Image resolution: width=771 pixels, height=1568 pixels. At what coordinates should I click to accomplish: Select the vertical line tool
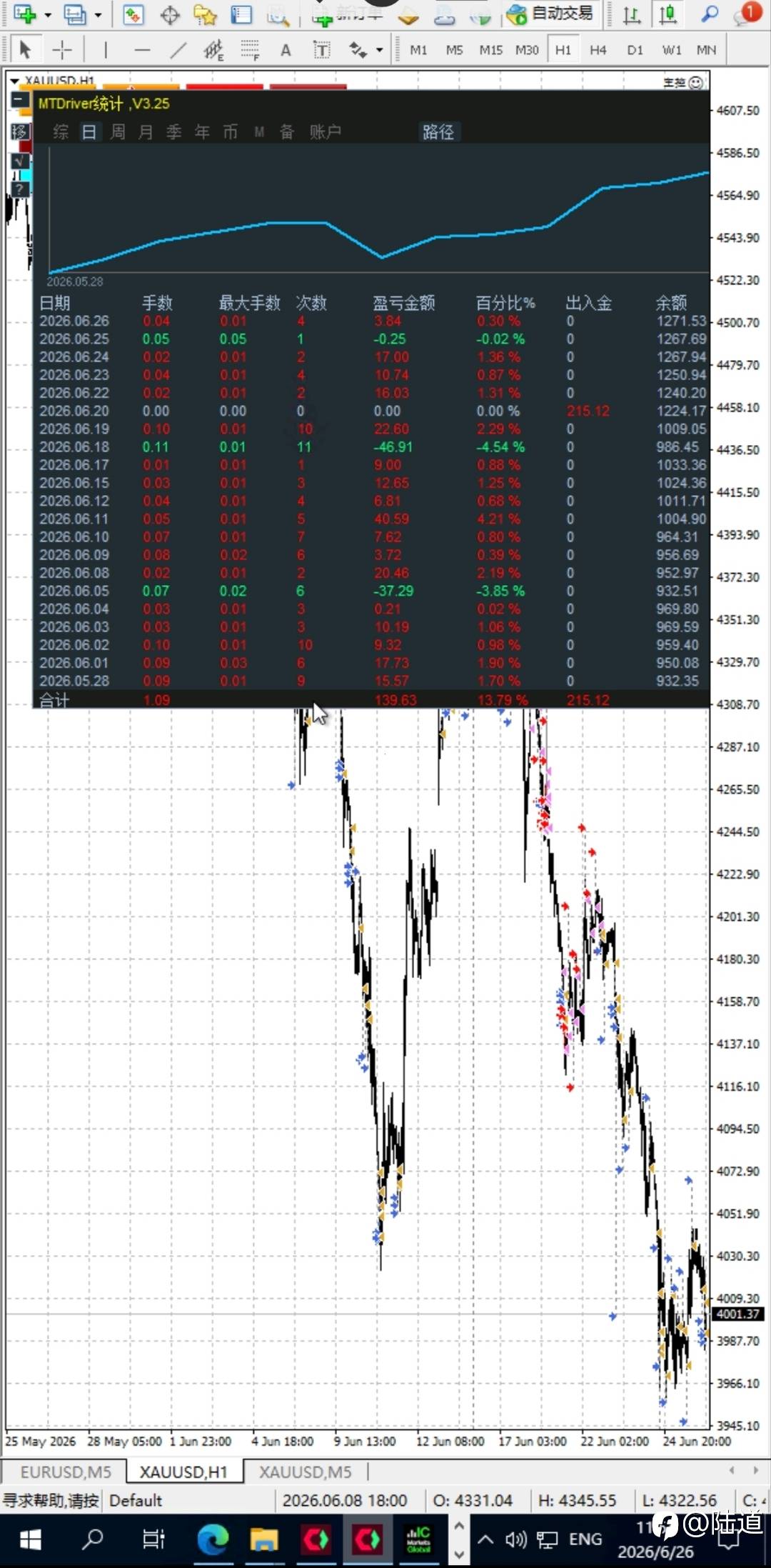coord(106,49)
